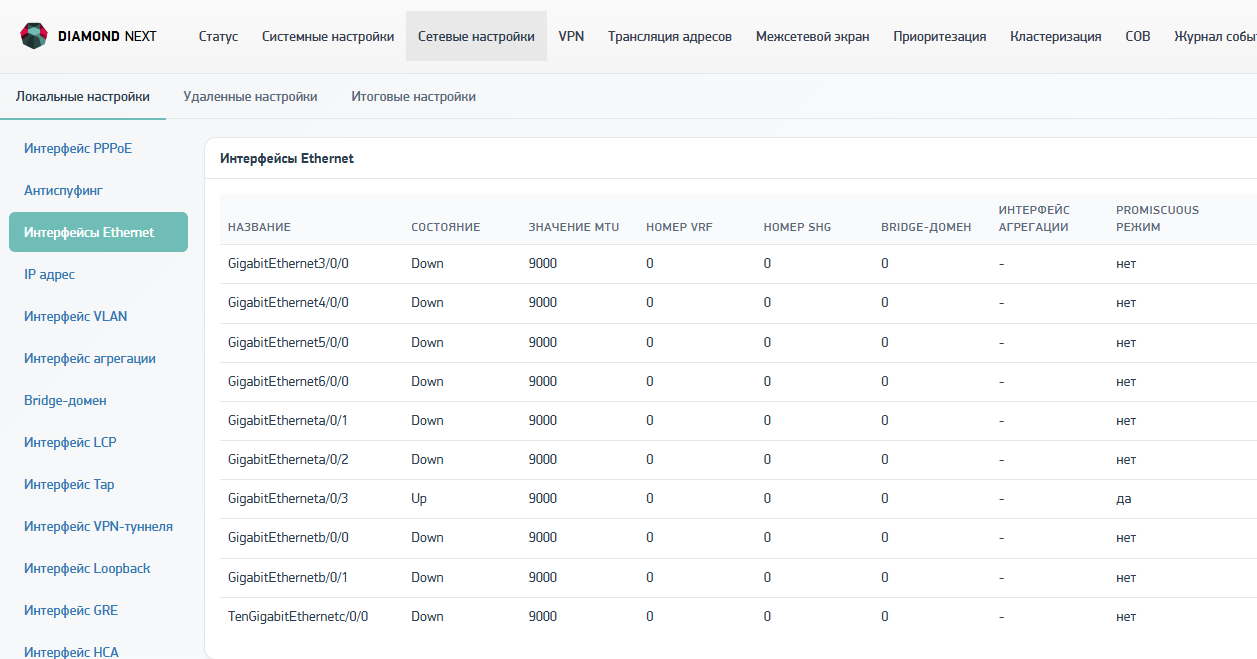The width and height of the screenshot is (1257, 659).
Task: Open Межсетевой экран section
Action: click(812, 36)
